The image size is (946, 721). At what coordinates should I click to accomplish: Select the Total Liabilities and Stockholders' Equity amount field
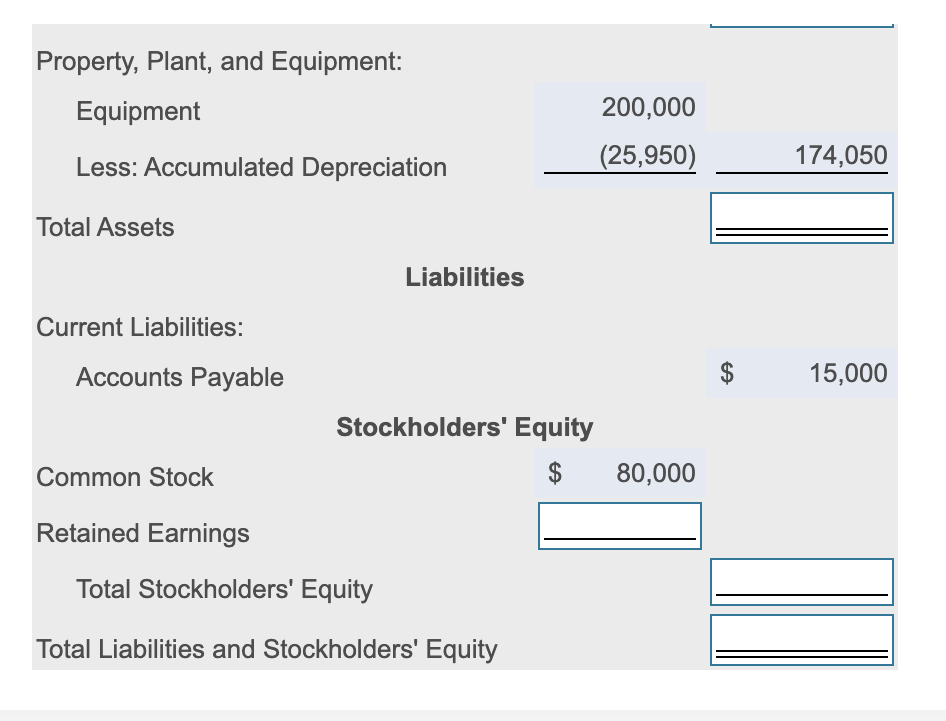point(801,640)
